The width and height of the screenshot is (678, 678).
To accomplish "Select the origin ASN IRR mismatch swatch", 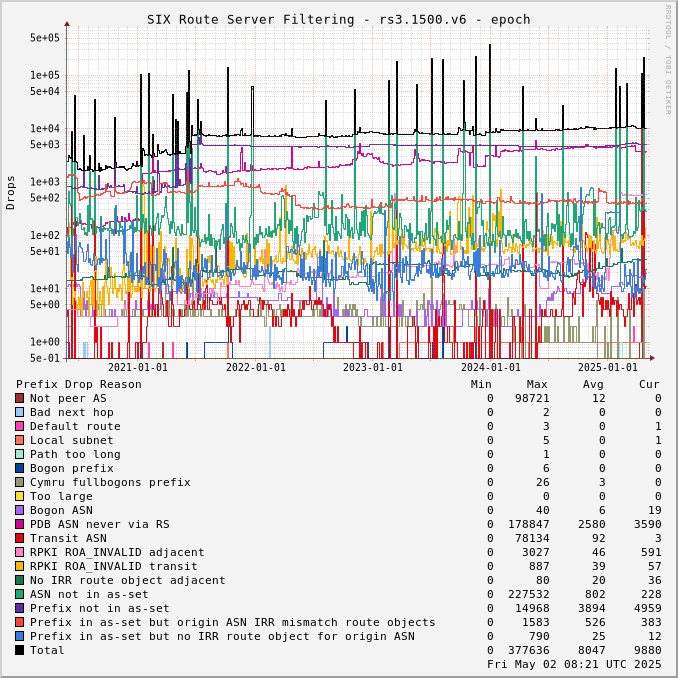I will click(19, 622).
